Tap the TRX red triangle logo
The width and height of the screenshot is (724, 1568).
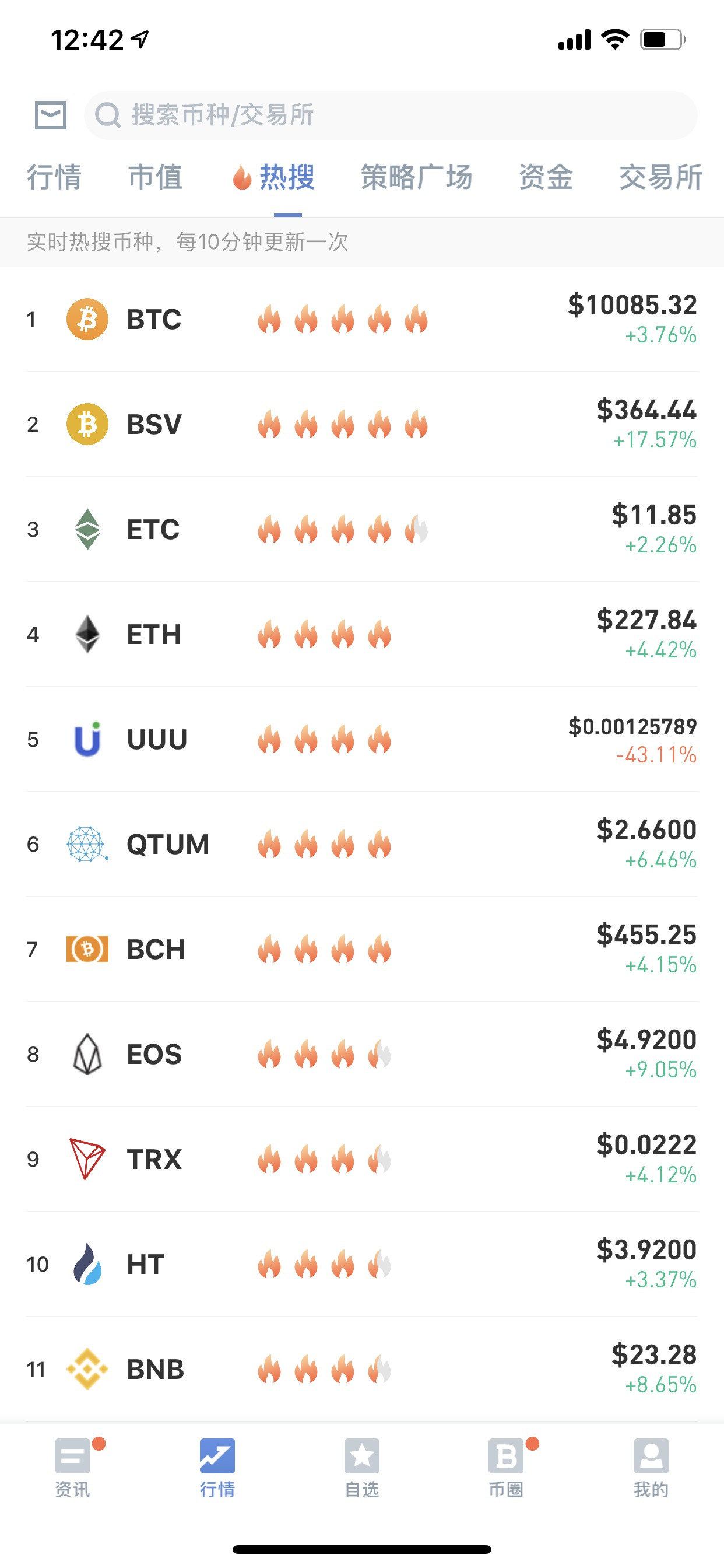pyautogui.click(x=87, y=1159)
